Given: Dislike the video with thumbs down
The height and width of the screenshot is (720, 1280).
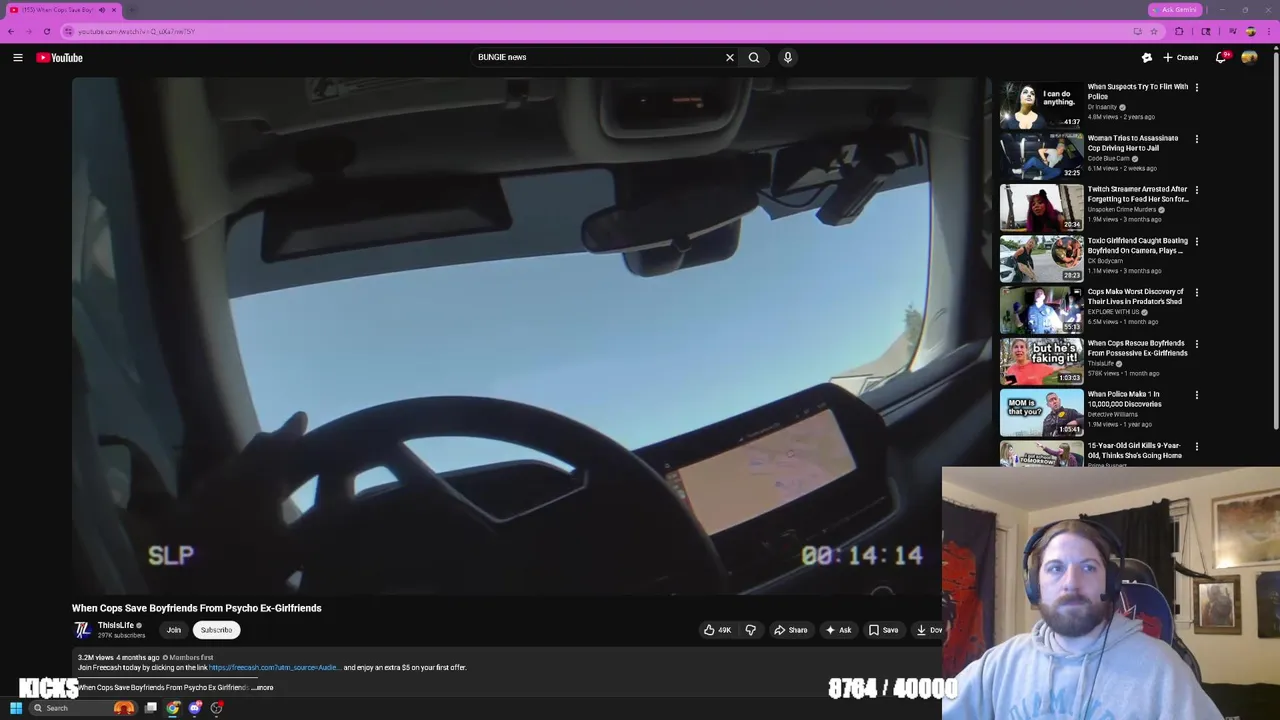Looking at the screenshot, I should [750, 630].
